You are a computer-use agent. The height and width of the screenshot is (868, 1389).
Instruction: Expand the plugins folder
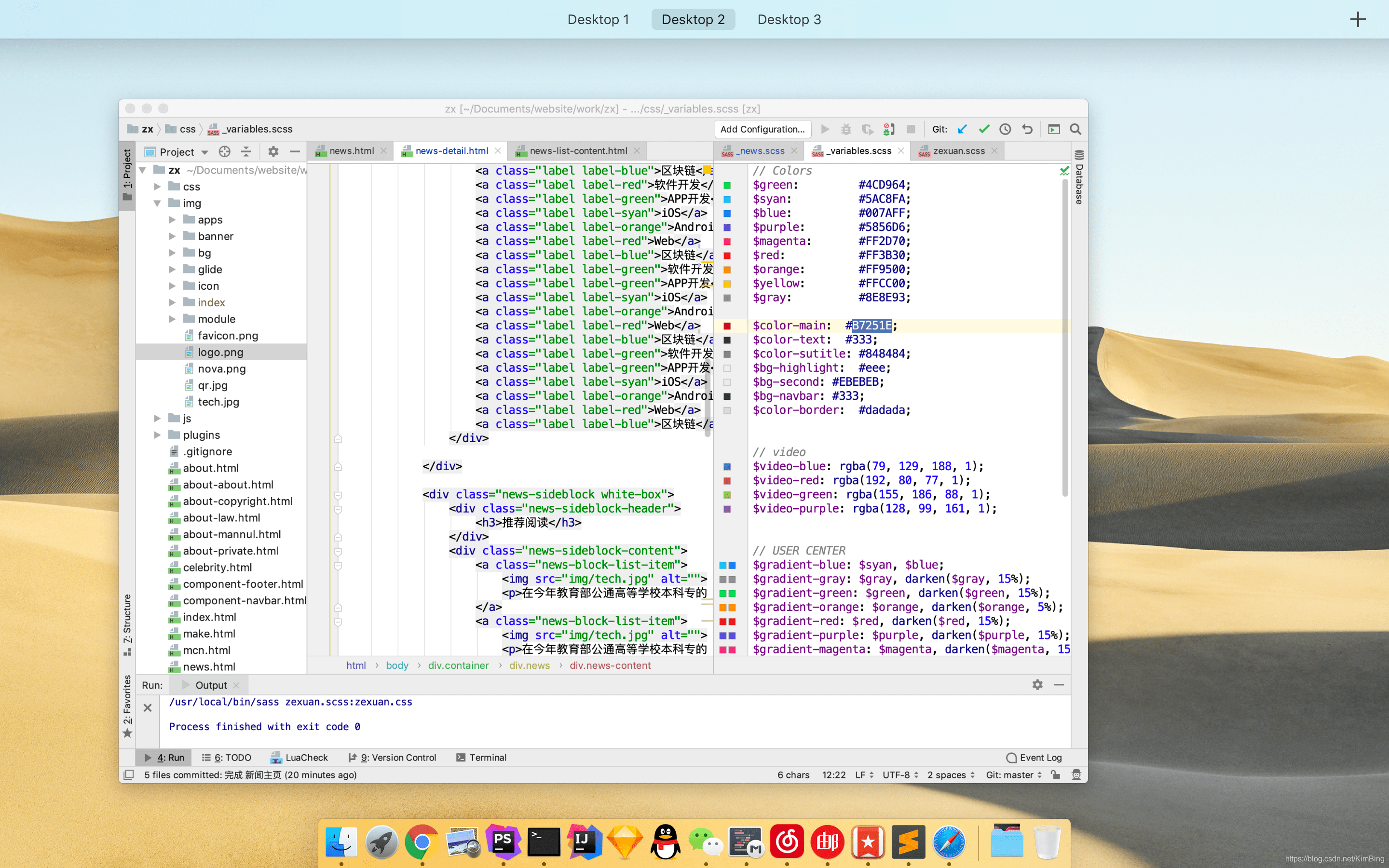pos(157,435)
